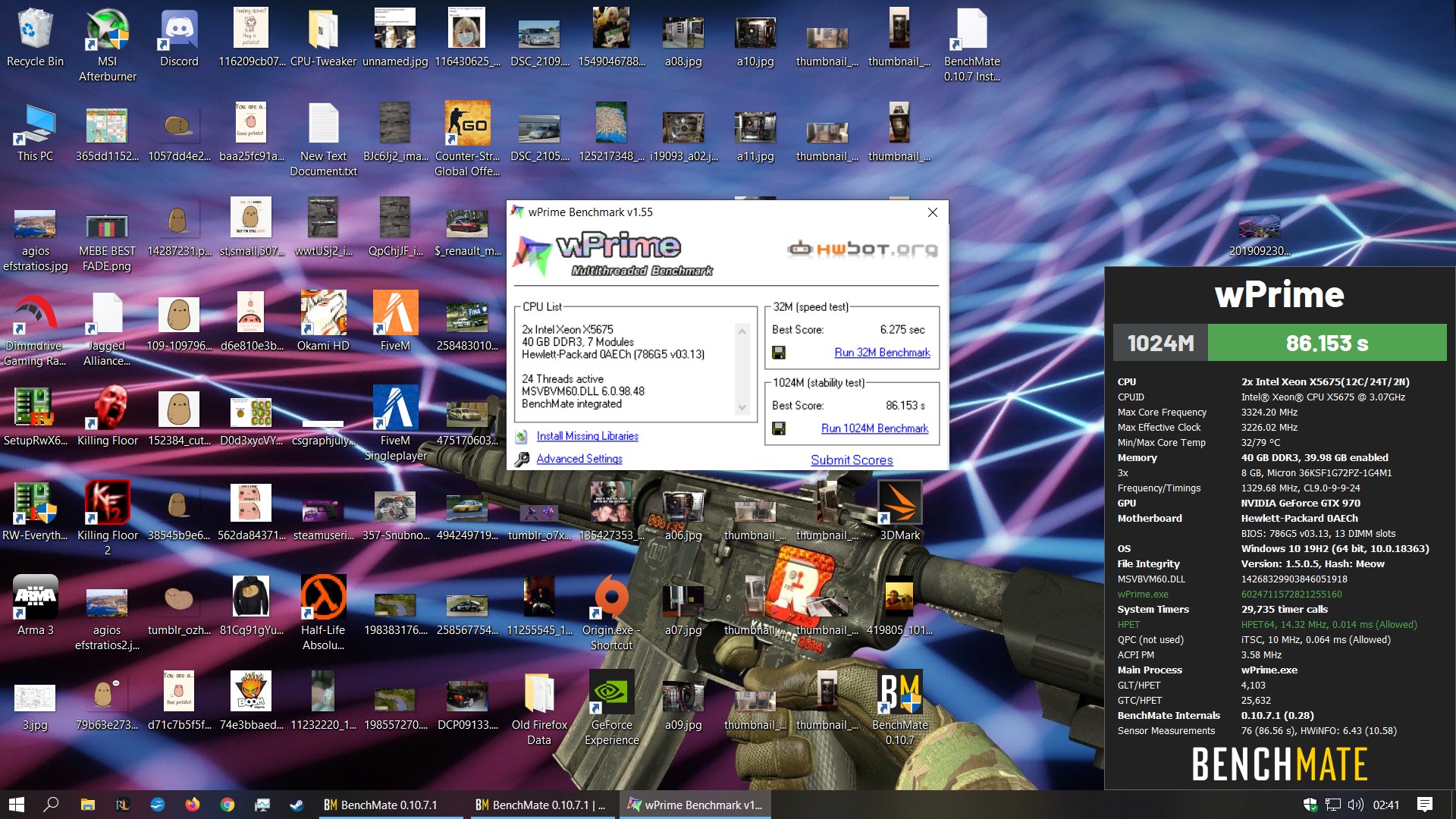Click Run 32M Benchmark link
Image resolution: width=1456 pixels, height=819 pixels.
[882, 353]
